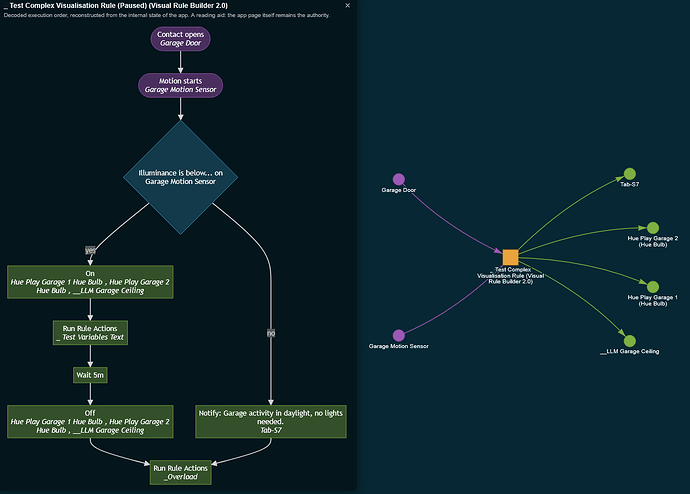This screenshot has height=494, width=690.
Task: Select the Tab-S7 green node
Action: (630, 173)
